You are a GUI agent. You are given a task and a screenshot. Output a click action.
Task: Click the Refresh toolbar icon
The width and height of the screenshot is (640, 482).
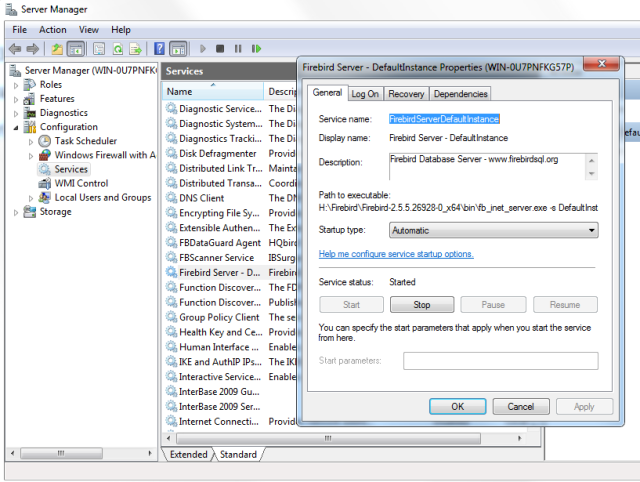(x=118, y=49)
